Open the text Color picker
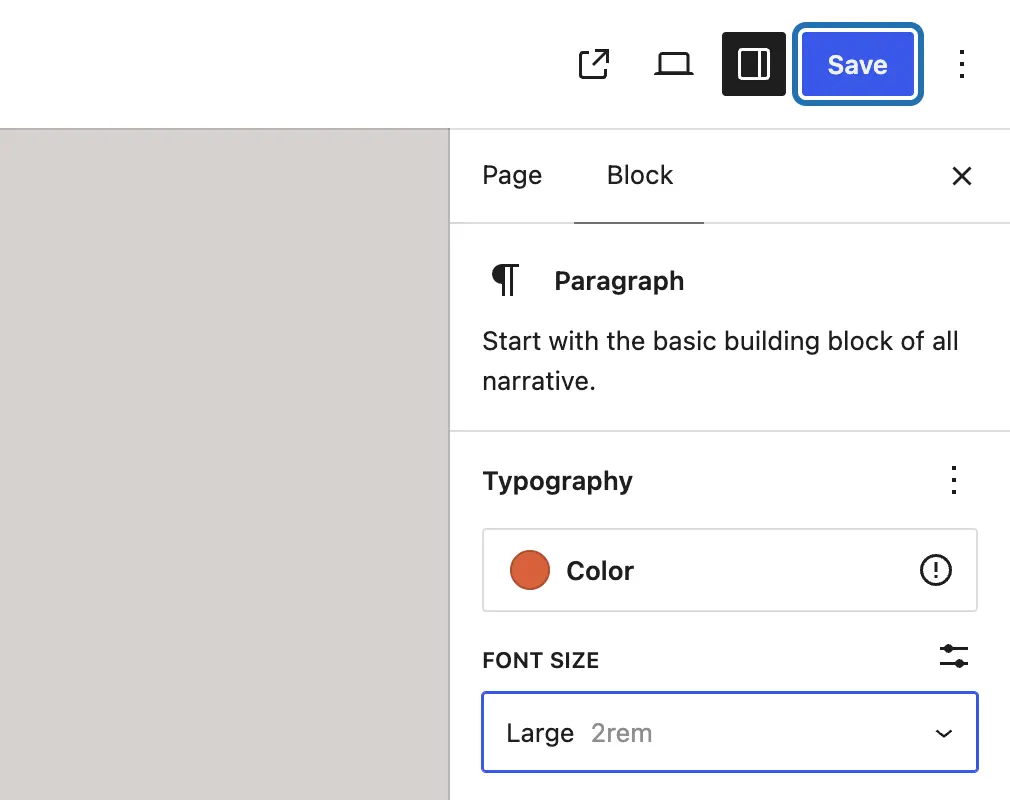The image size is (1010, 800). tap(730, 570)
